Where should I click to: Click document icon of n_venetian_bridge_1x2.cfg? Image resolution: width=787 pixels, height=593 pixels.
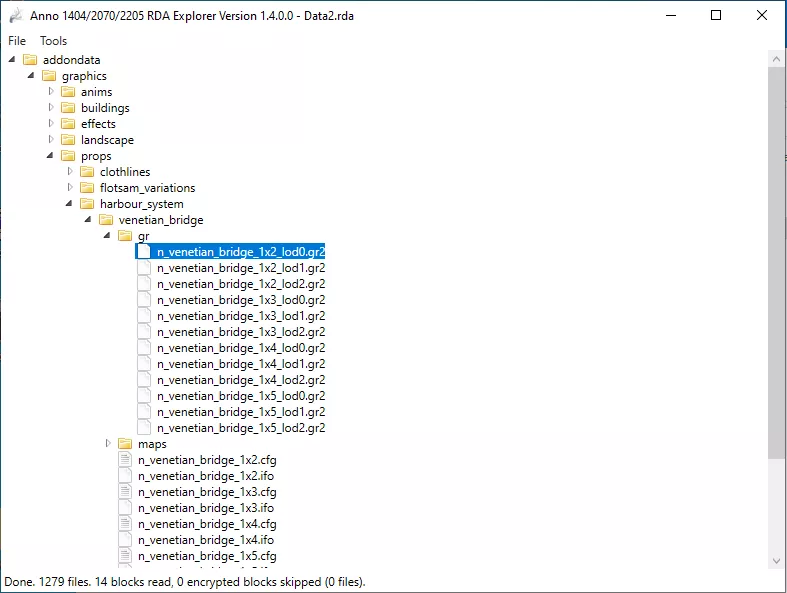(125, 459)
